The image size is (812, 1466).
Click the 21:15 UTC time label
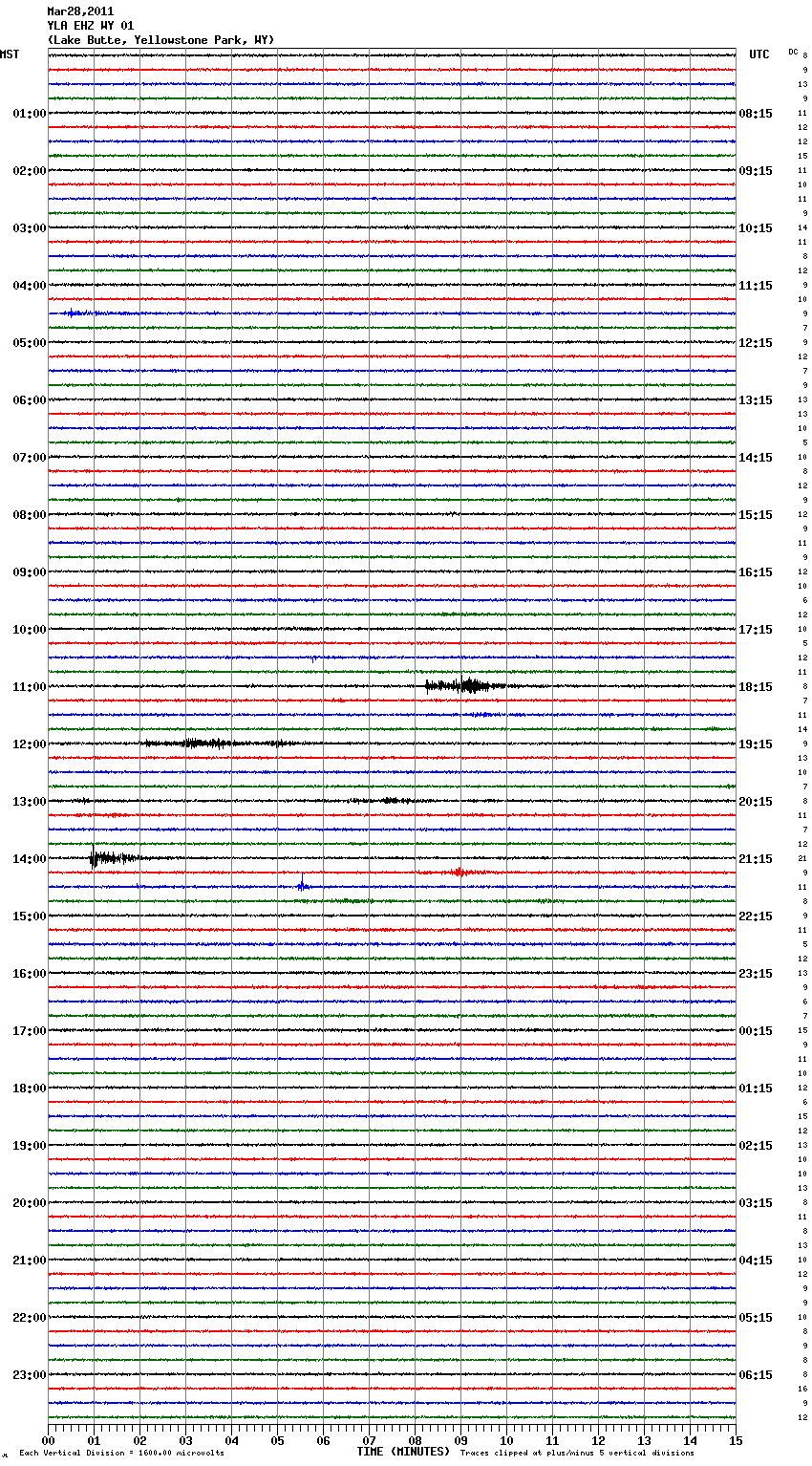pos(756,859)
